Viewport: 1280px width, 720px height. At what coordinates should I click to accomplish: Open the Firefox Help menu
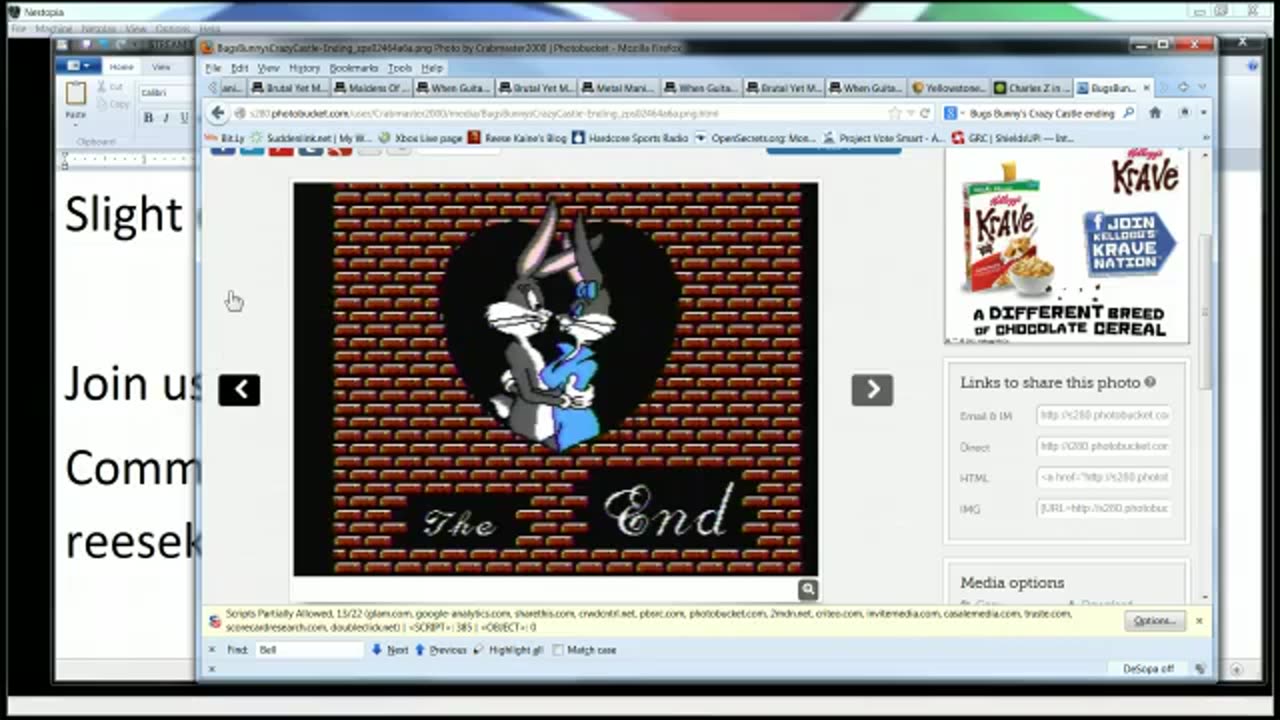(432, 68)
